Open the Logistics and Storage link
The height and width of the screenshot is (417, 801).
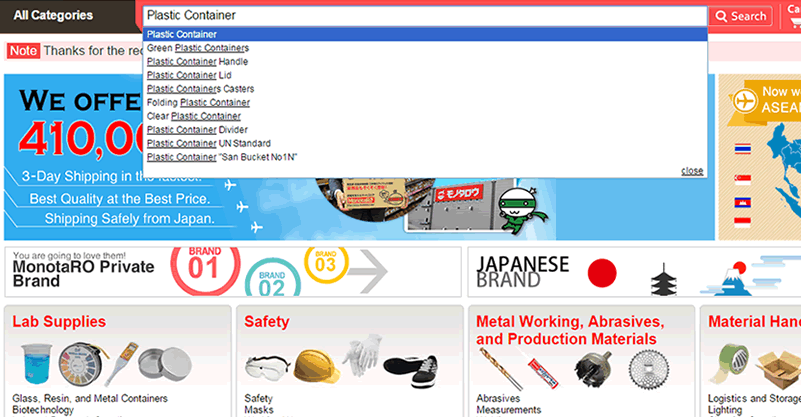point(755,399)
